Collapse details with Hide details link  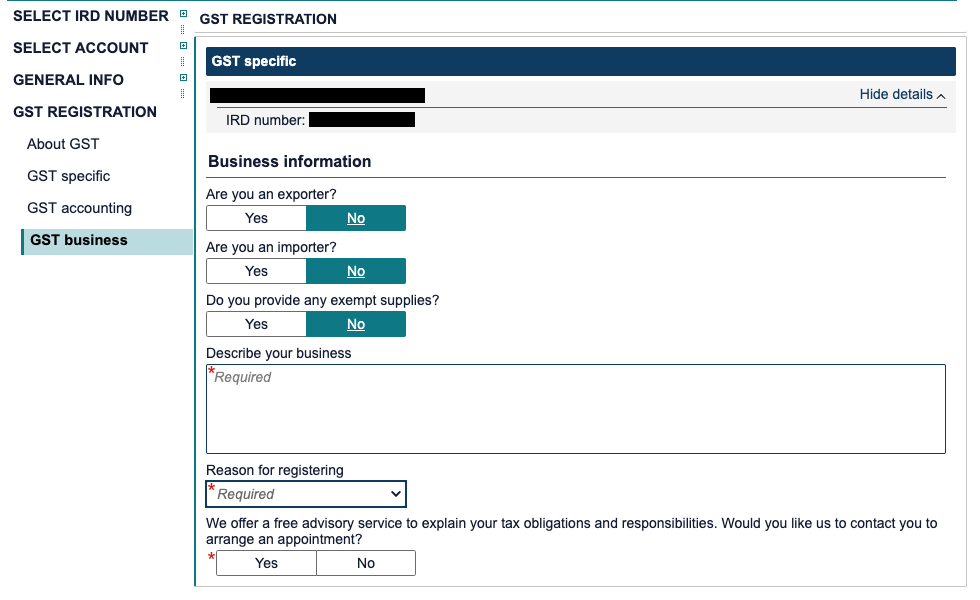(896, 94)
